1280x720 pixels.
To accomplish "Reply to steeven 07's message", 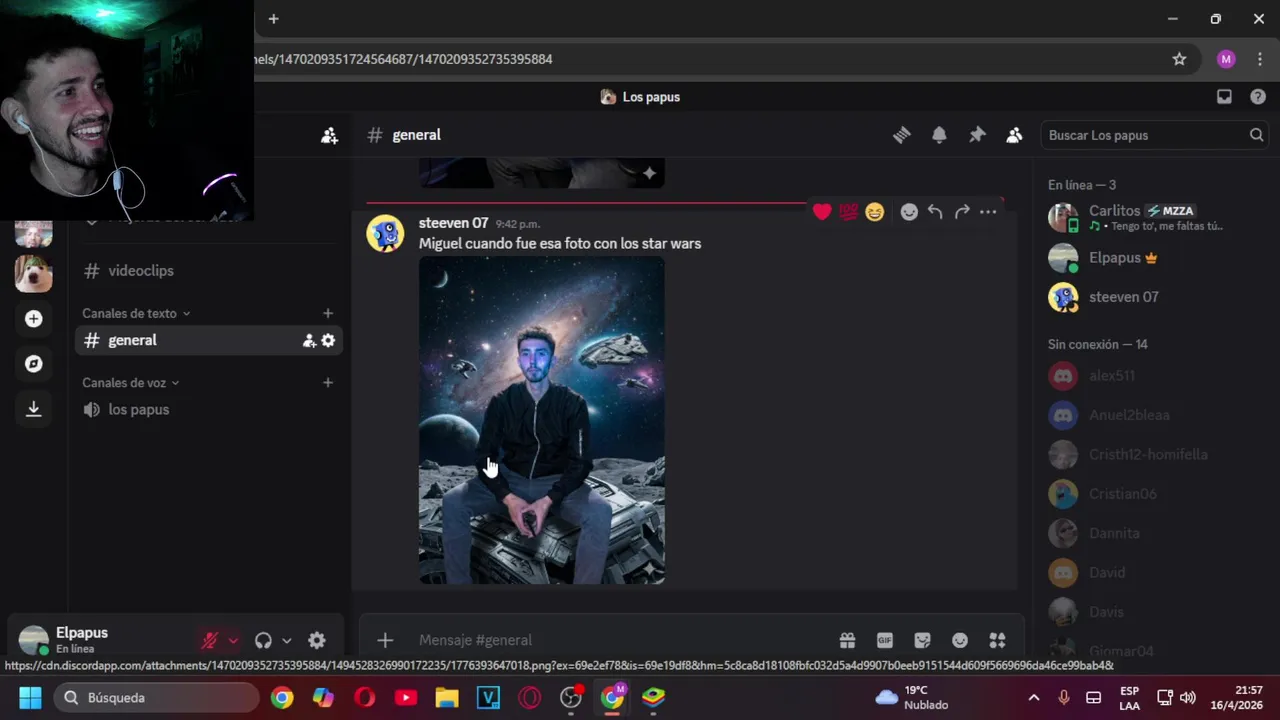I will click(x=935, y=212).
